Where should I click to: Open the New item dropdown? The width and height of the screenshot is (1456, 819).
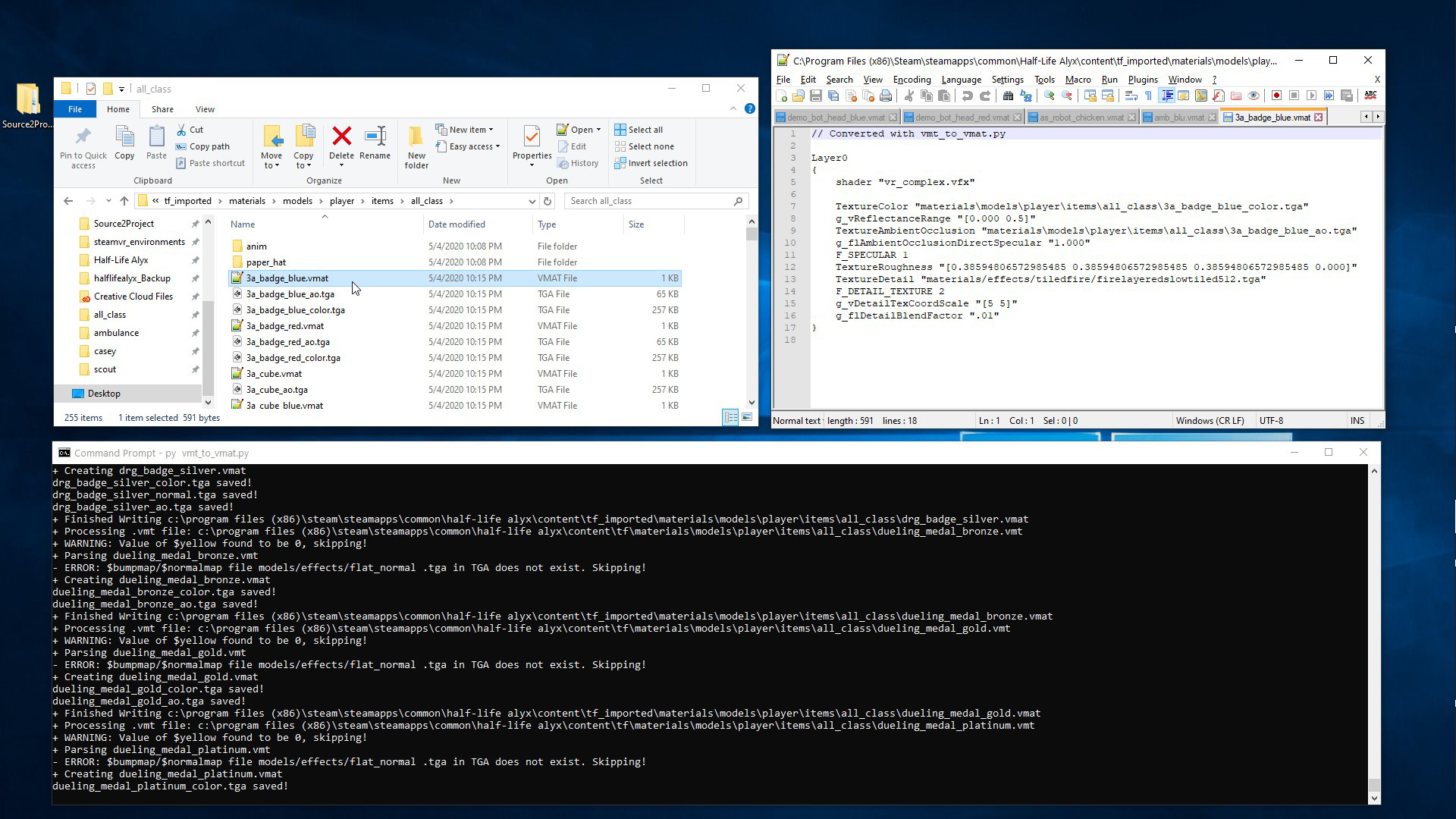pyautogui.click(x=466, y=130)
